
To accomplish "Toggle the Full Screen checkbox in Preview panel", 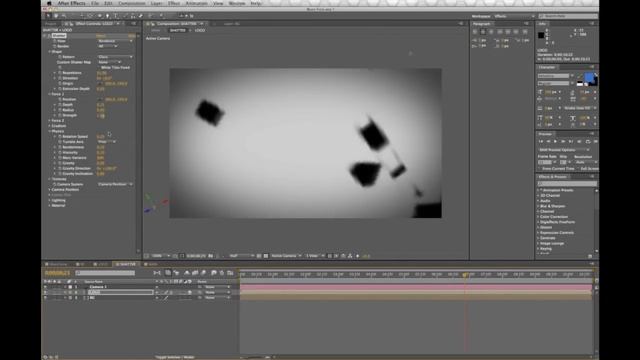I will (x=578, y=169).
